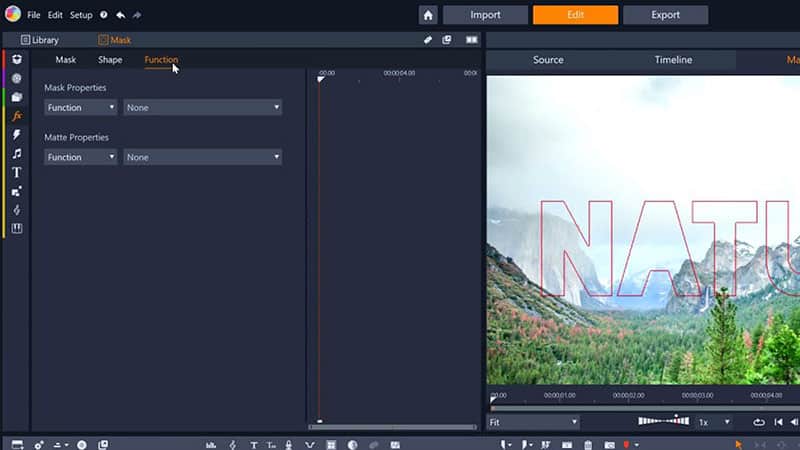Open the 1x playback speed dropdown
Image resolution: width=800 pixels, height=450 pixels.
coord(714,422)
